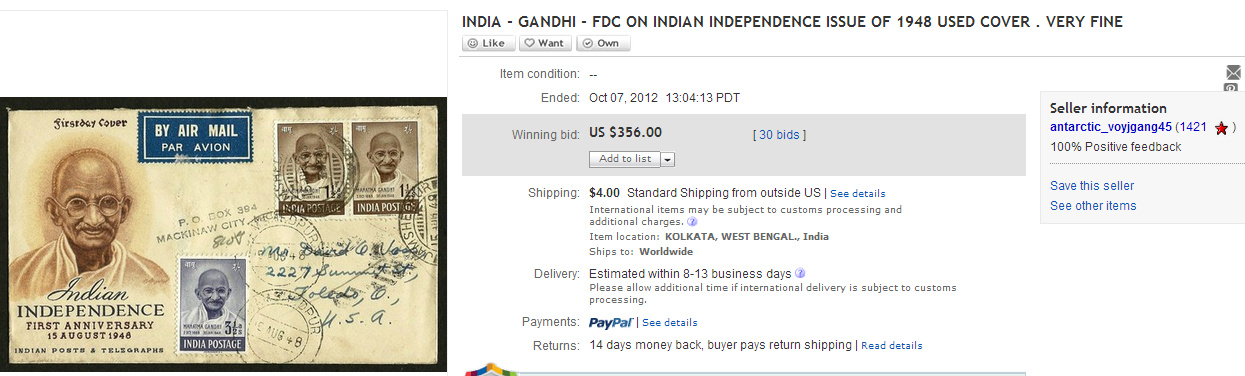The width and height of the screenshot is (1245, 376).
Task: Click help icon beside customs charges text
Action: tap(693, 222)
